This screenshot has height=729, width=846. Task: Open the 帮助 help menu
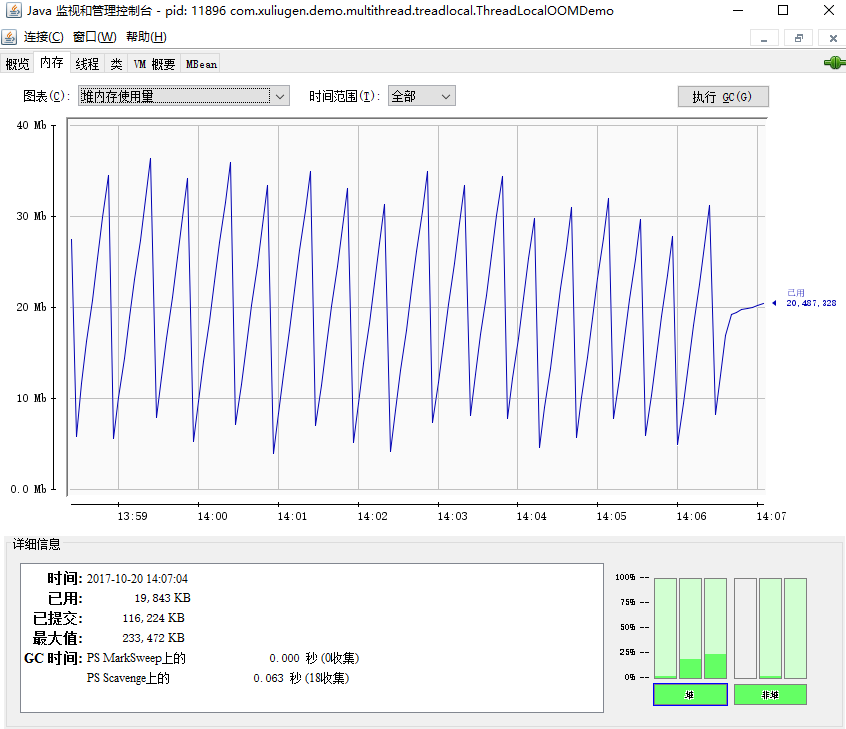[x=146, y=37]
